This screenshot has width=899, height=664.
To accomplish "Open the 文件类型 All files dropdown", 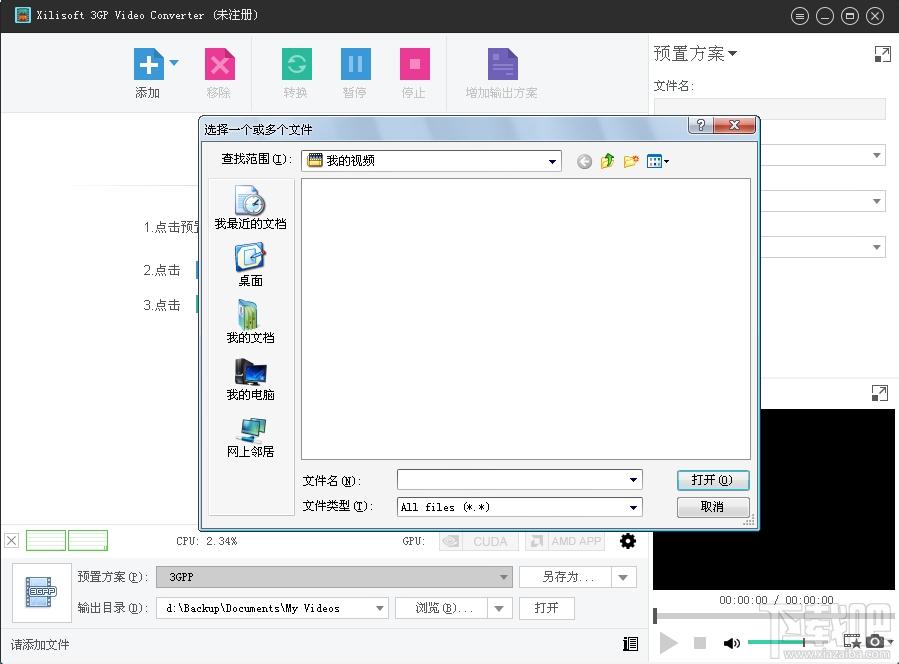I will click(x=633, y=507).
